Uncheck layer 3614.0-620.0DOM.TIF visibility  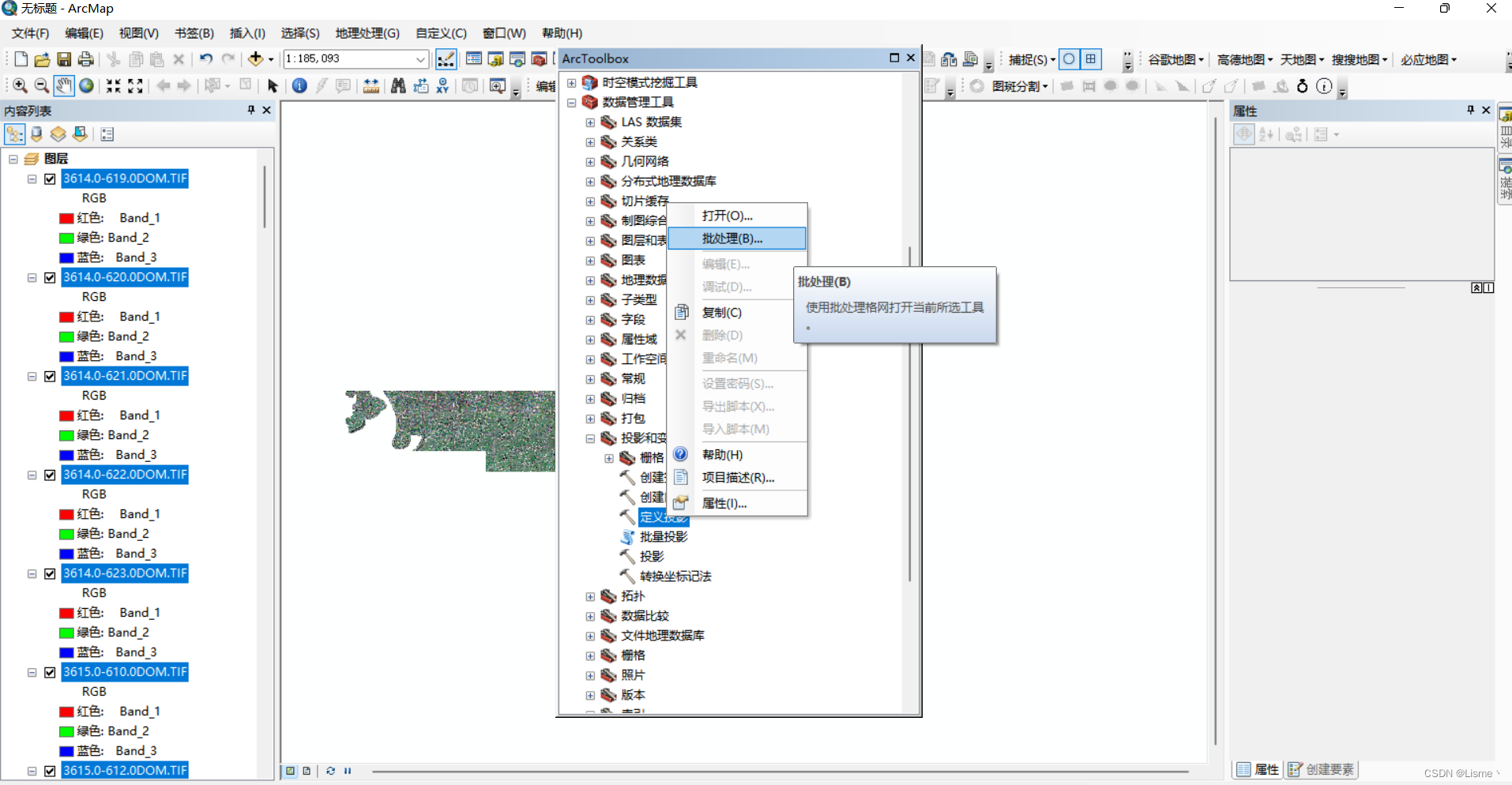click(50, 278)
